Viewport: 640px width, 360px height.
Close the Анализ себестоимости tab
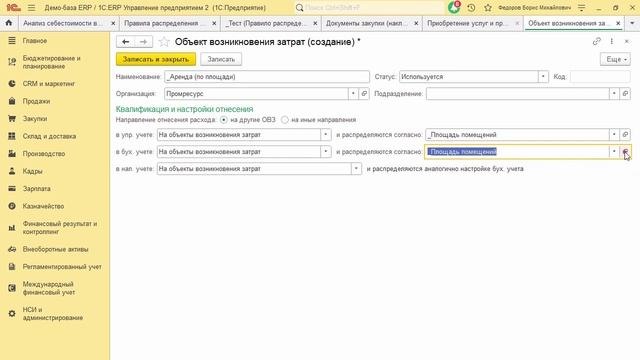(113, 23)
